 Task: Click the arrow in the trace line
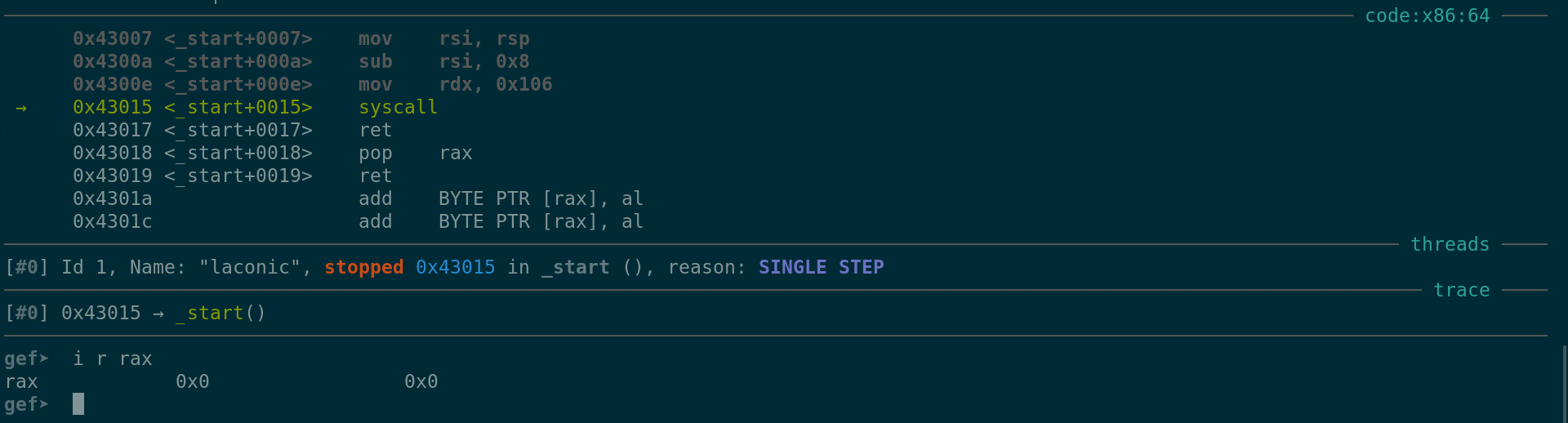(158, 314)
